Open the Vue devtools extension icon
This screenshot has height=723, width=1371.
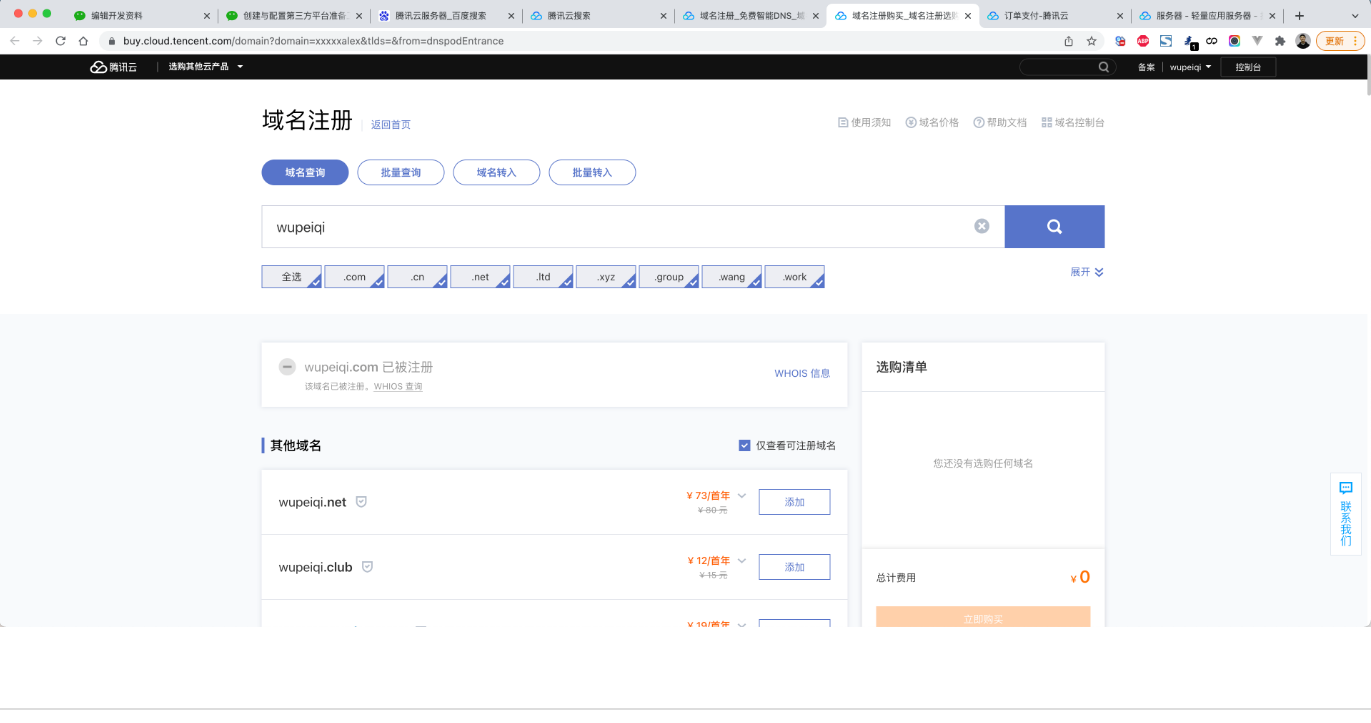(1257, 41)
